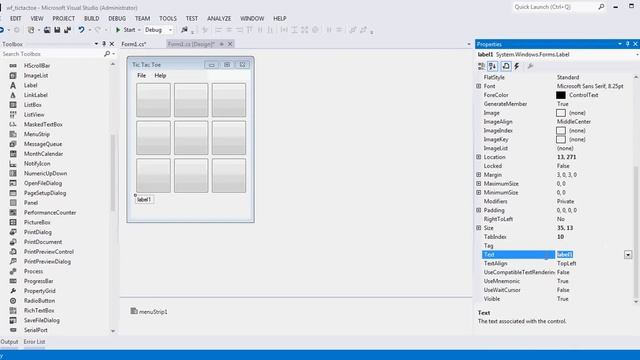Start debugging with the Start button
The image size is (640, 360).
click(125, 30)
